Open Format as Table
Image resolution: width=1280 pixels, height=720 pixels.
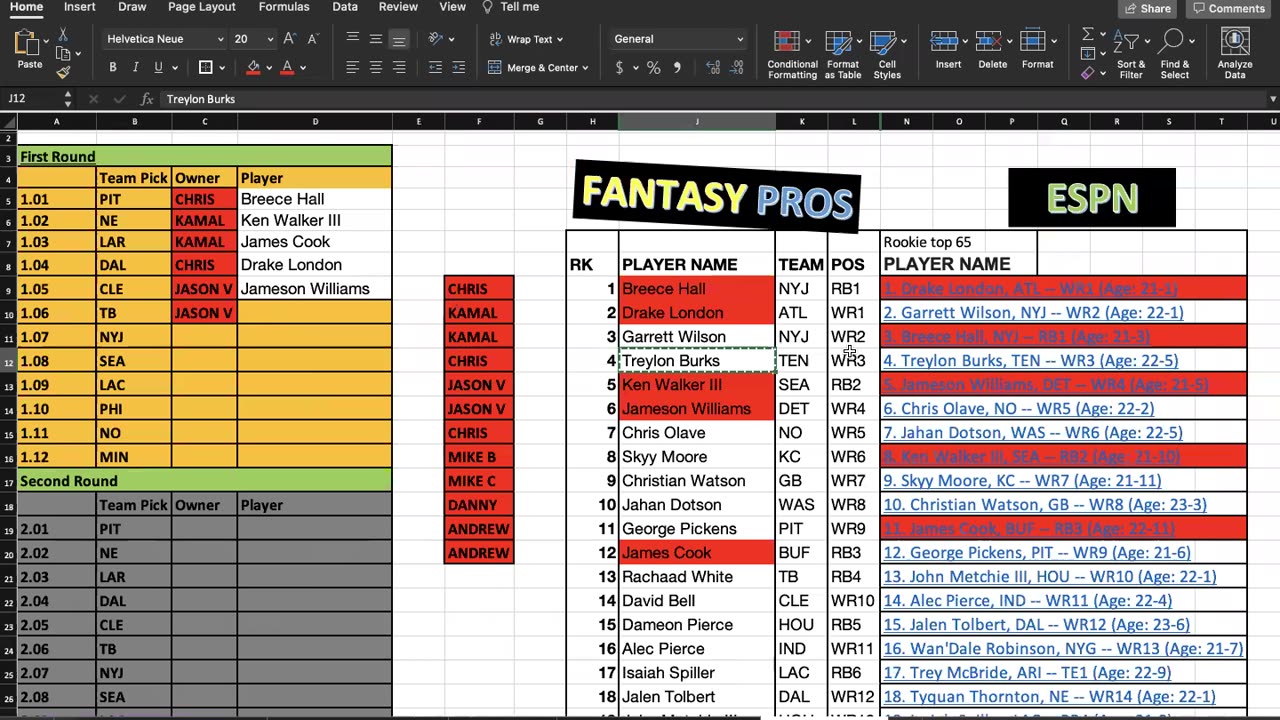click(x=843, y=55)
